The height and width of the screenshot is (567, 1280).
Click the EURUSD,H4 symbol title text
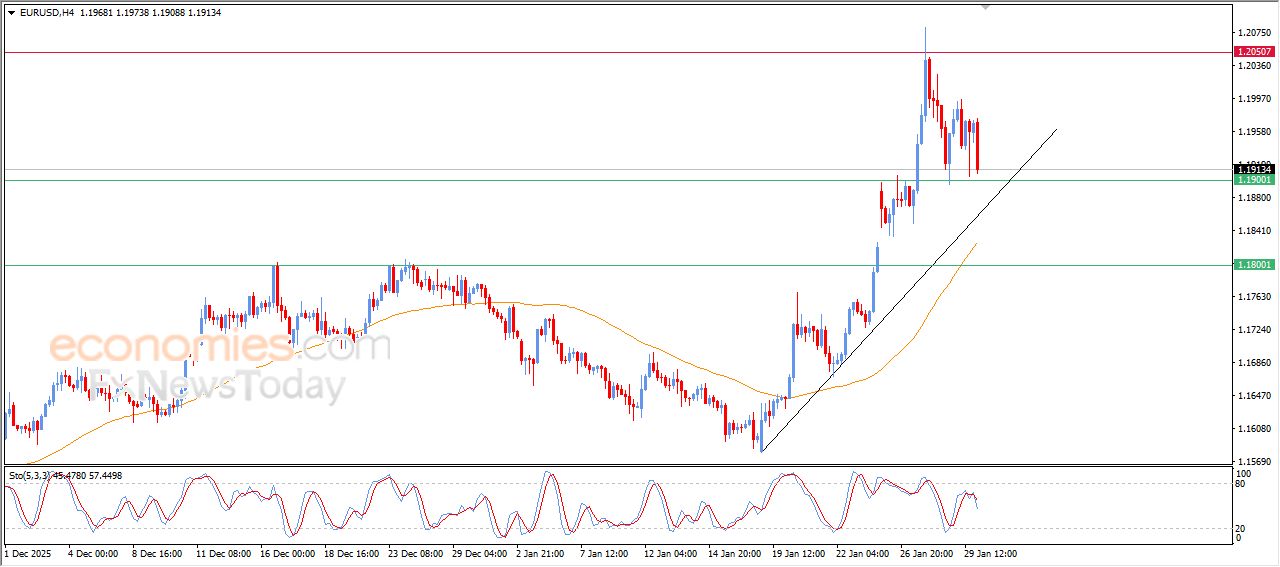pos(47,13)
